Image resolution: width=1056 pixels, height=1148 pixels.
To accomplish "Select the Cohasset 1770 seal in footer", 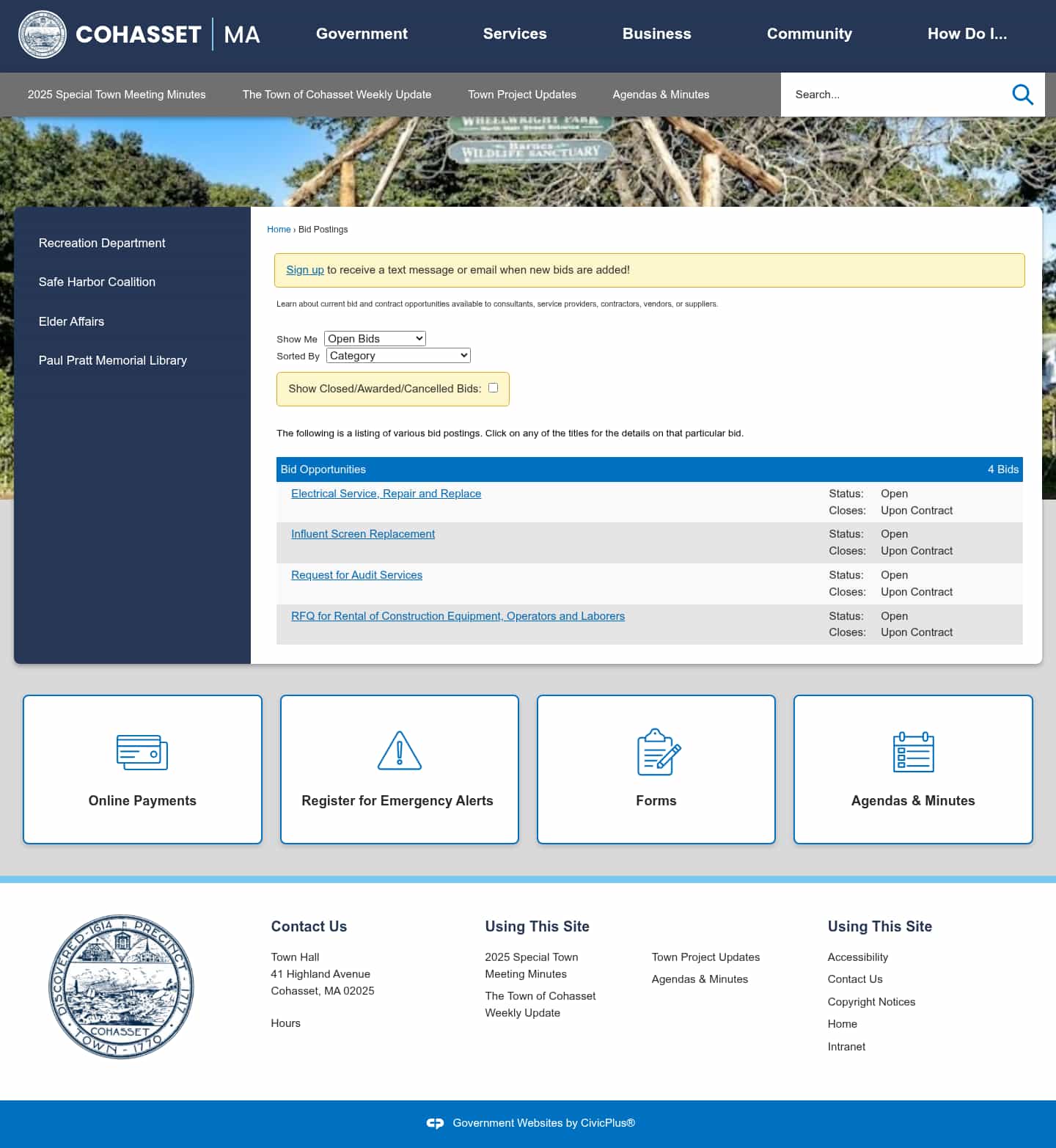I will click(x=121, y=986).
